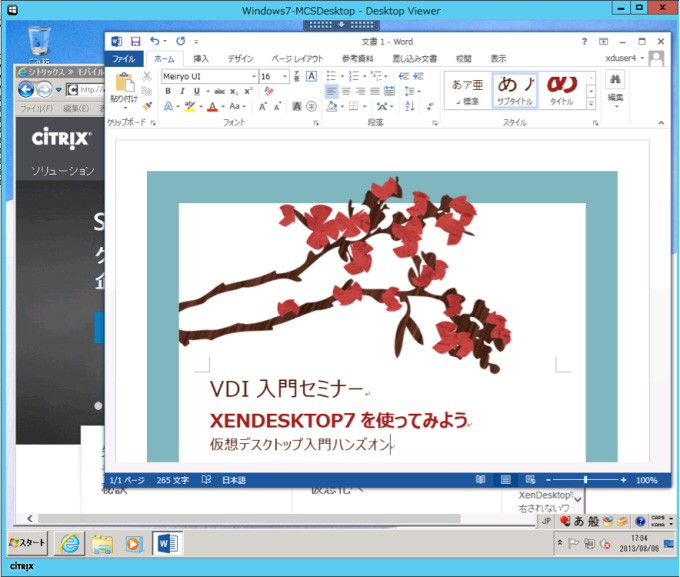Open the Meiryo UI font name dropdown
The height and width of the screenshot is (577, 680).
pos(254,76)
